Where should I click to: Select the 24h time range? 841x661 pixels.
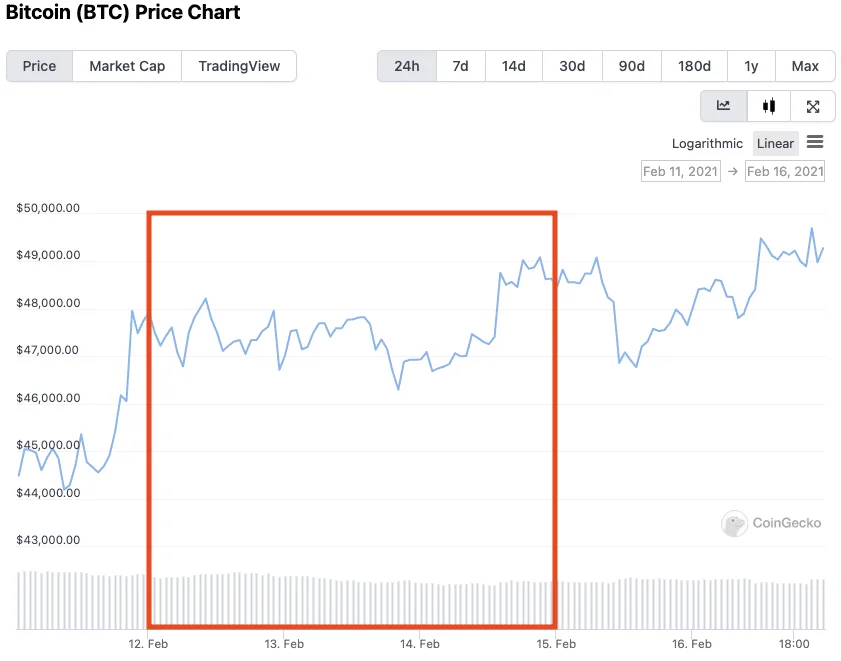[407, 66]
